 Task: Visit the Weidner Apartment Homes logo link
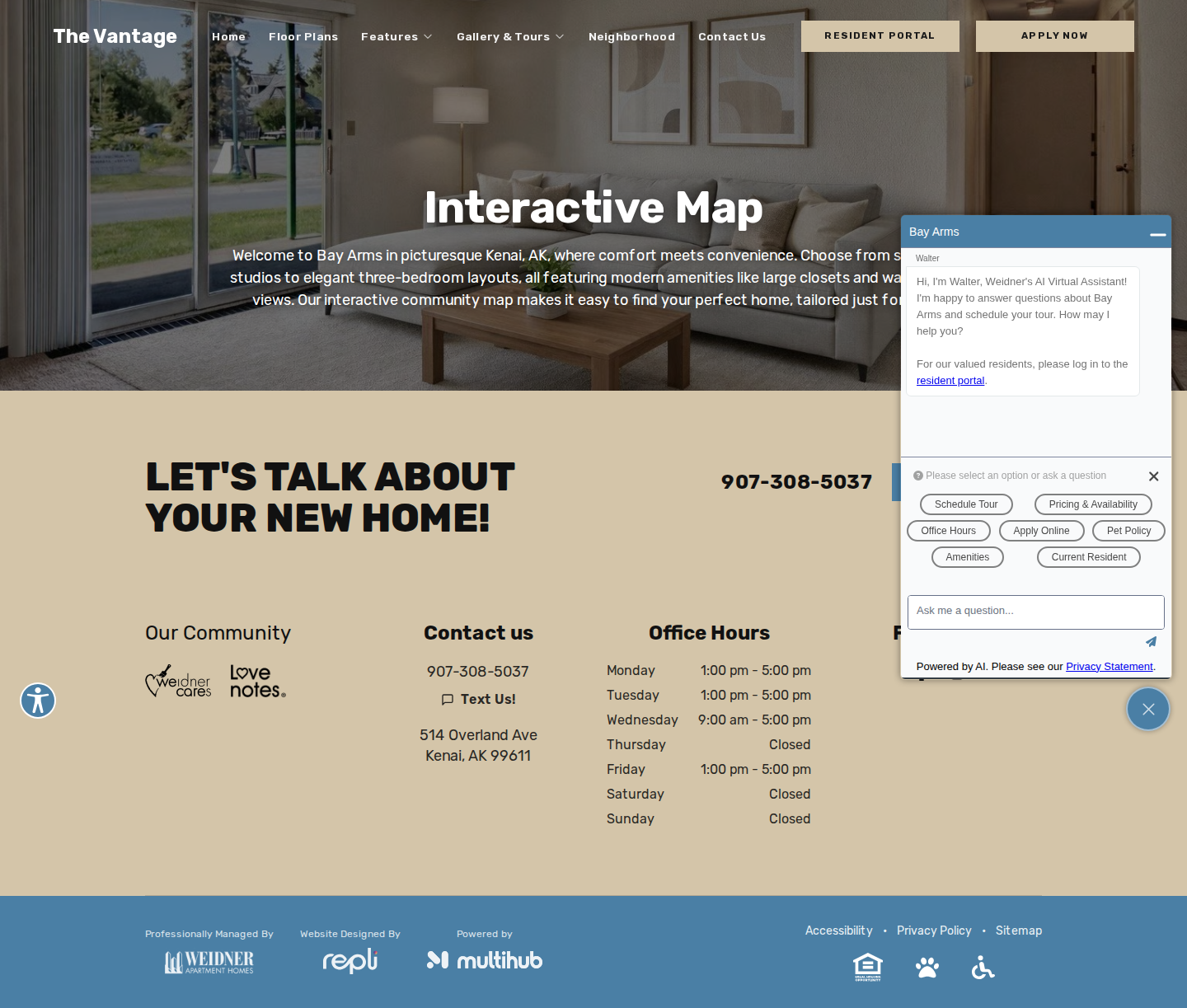[209, 962]
